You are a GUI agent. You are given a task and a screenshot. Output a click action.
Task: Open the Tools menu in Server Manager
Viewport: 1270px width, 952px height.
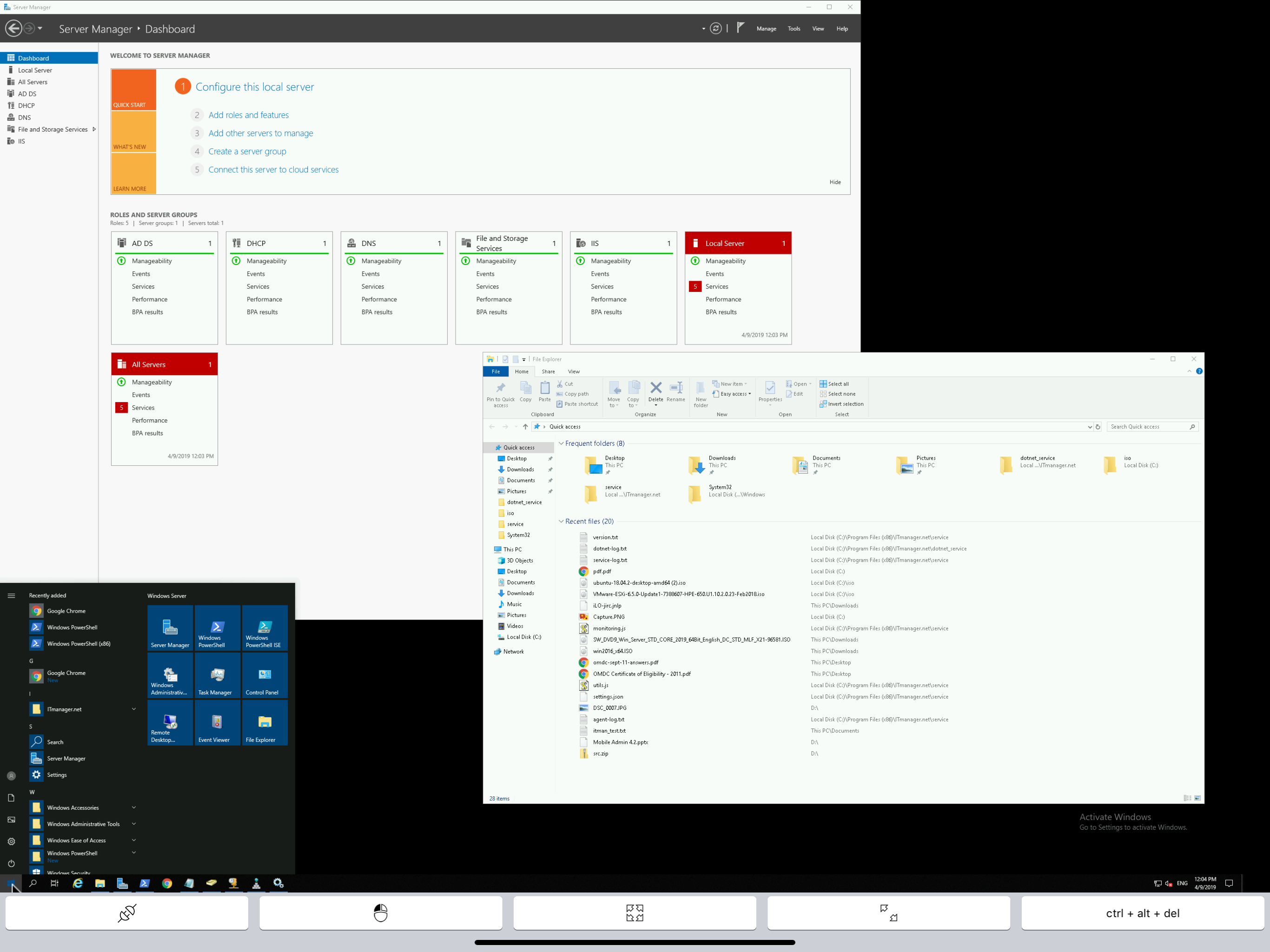794,29
